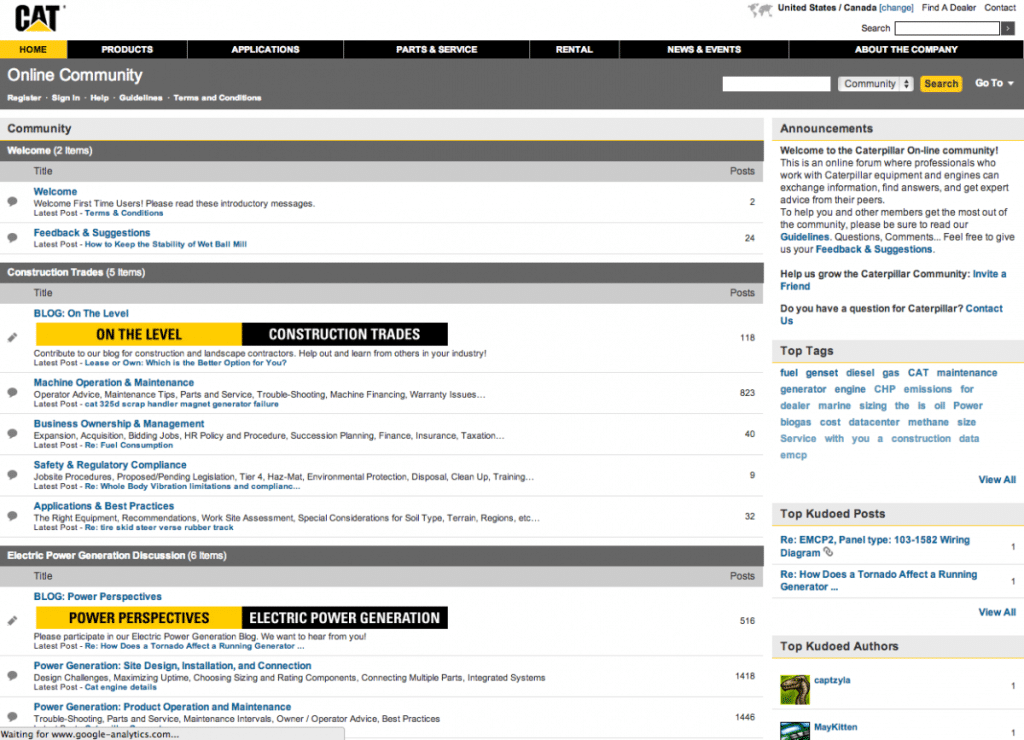Screen dimensions: 1024x740
Task: Click bubble icon beside Safety & Regulatory Compliance
Action: [12, 475]
